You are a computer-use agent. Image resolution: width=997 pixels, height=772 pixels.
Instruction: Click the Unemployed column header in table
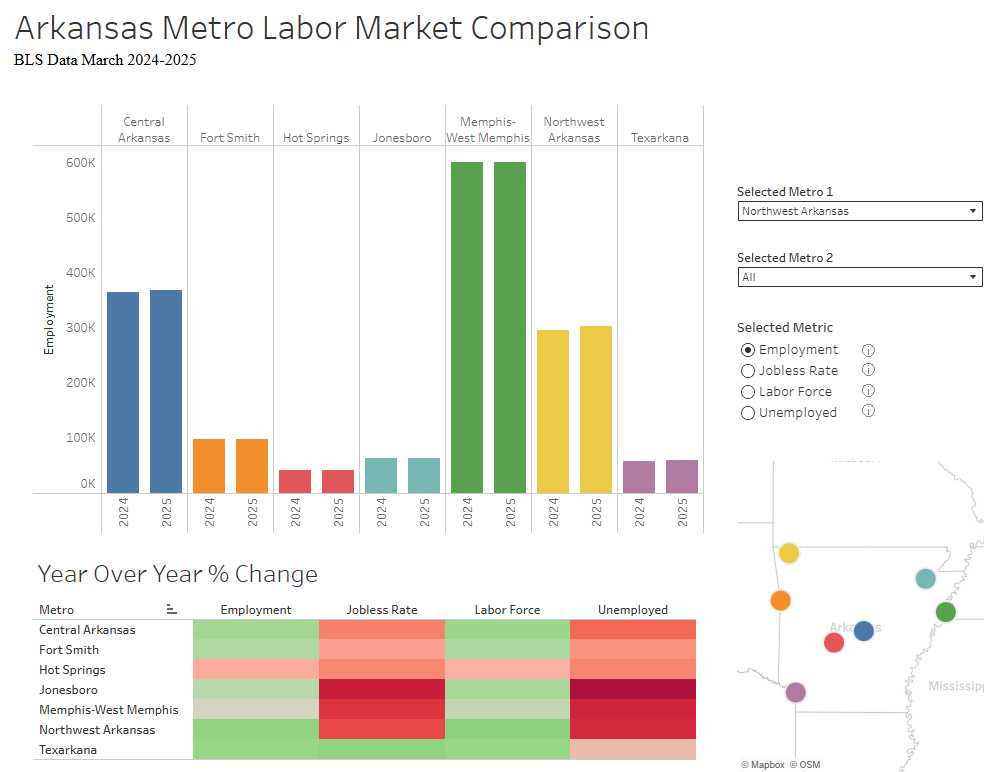coord(632,609)
